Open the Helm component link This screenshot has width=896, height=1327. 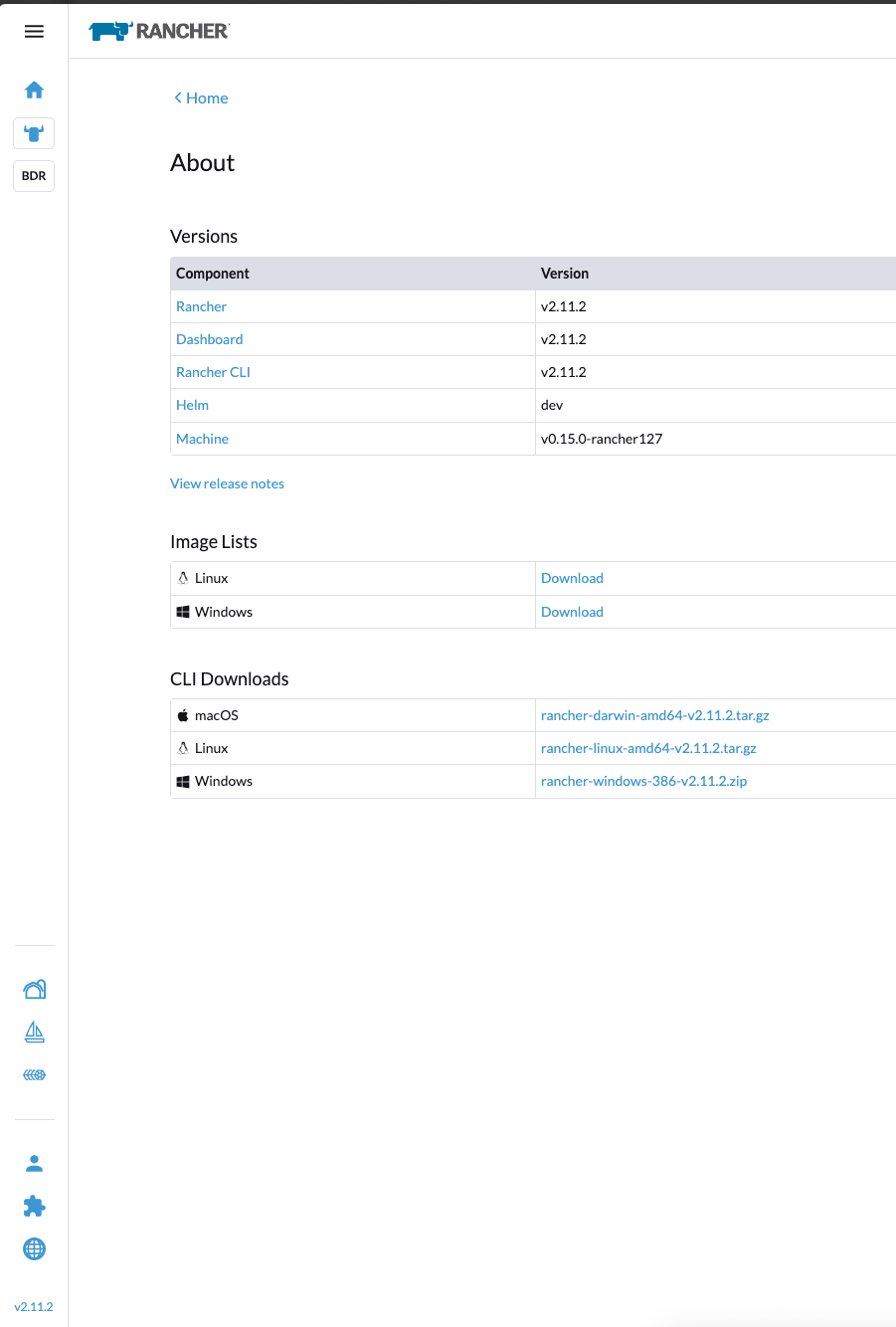click(192, 405)
